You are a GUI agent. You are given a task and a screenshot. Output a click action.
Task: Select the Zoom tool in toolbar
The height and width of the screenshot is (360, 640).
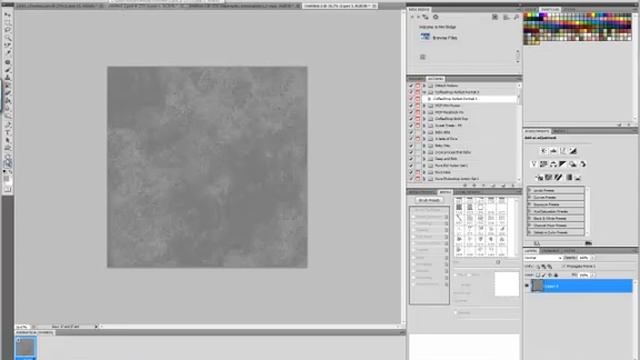(8, 163)
